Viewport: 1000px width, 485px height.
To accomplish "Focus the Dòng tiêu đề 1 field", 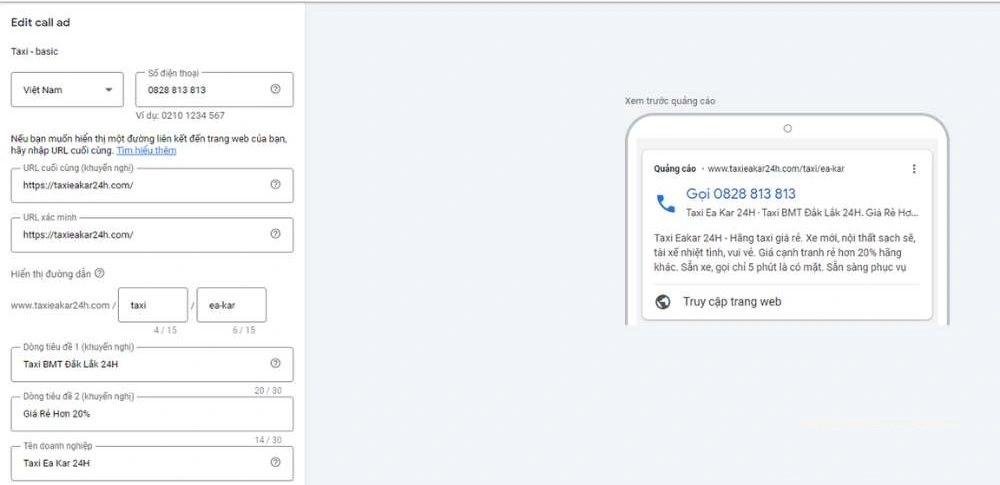I will [x=152, y=364].
